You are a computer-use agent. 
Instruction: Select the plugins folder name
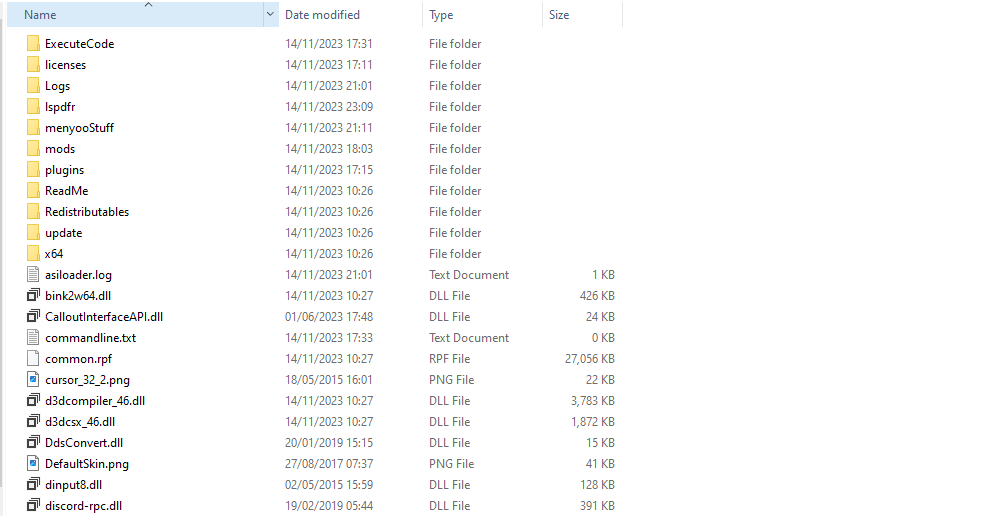[64, 170]
